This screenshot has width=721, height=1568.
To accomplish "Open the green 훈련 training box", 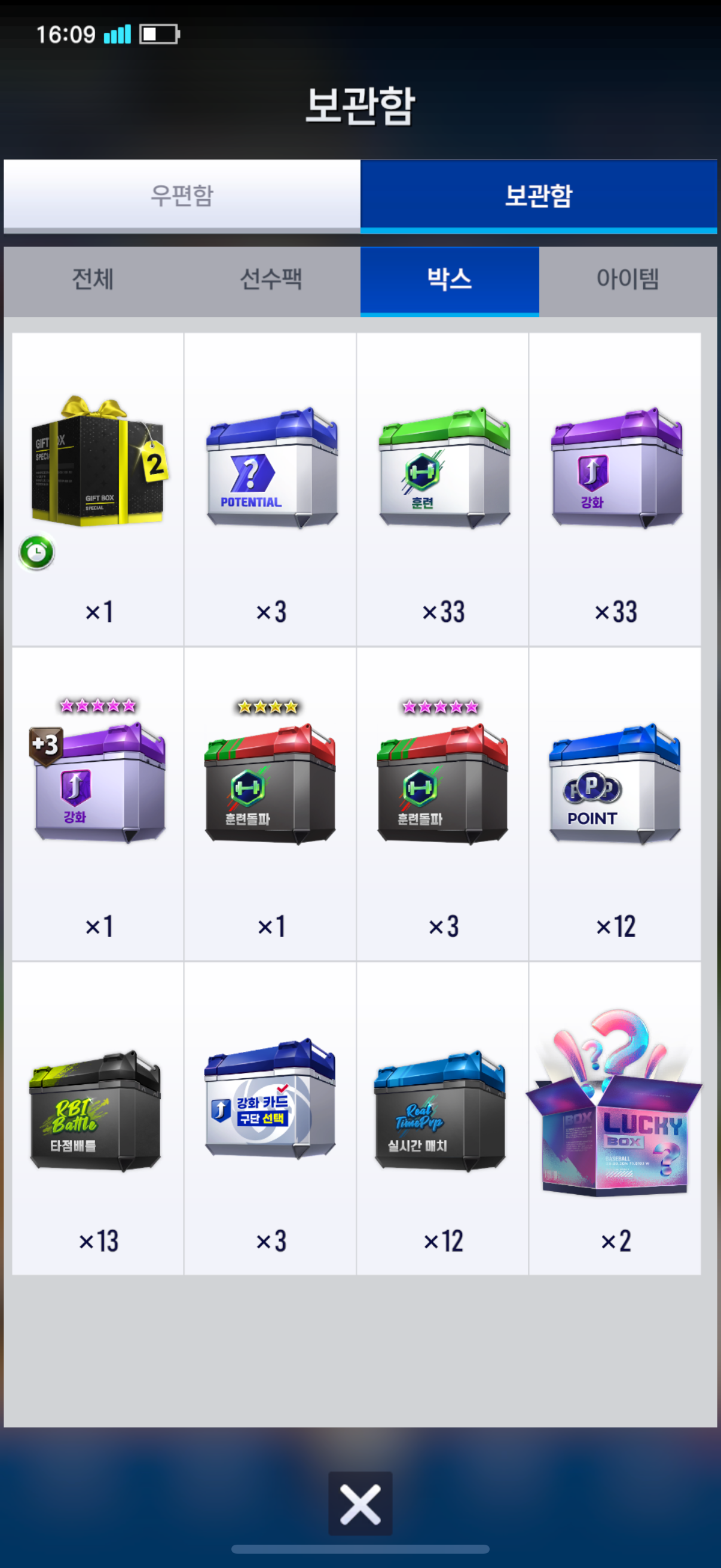I will pos(442,489).
